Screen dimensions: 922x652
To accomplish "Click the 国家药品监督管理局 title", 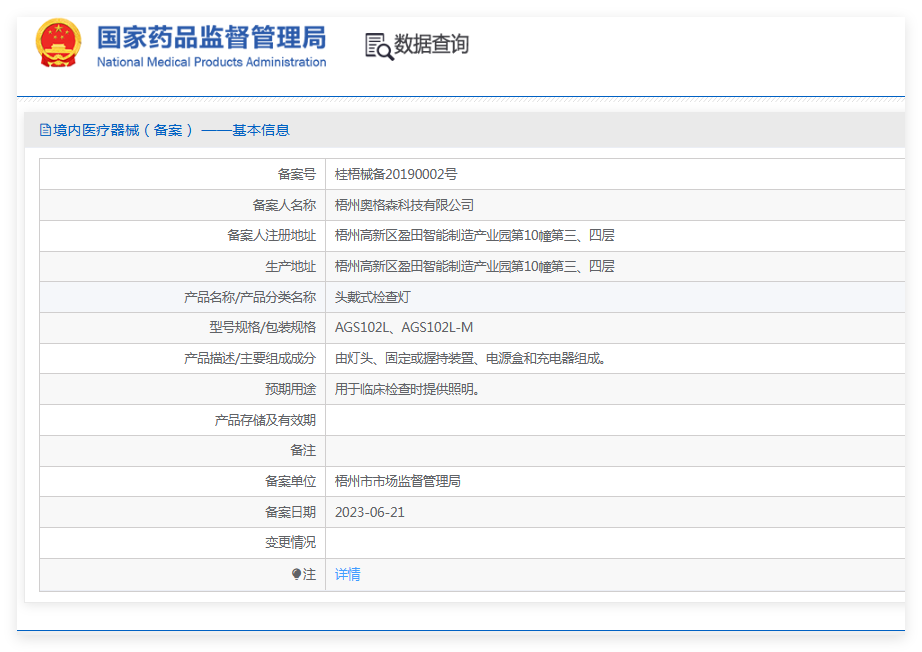I will tap(211, 38).
